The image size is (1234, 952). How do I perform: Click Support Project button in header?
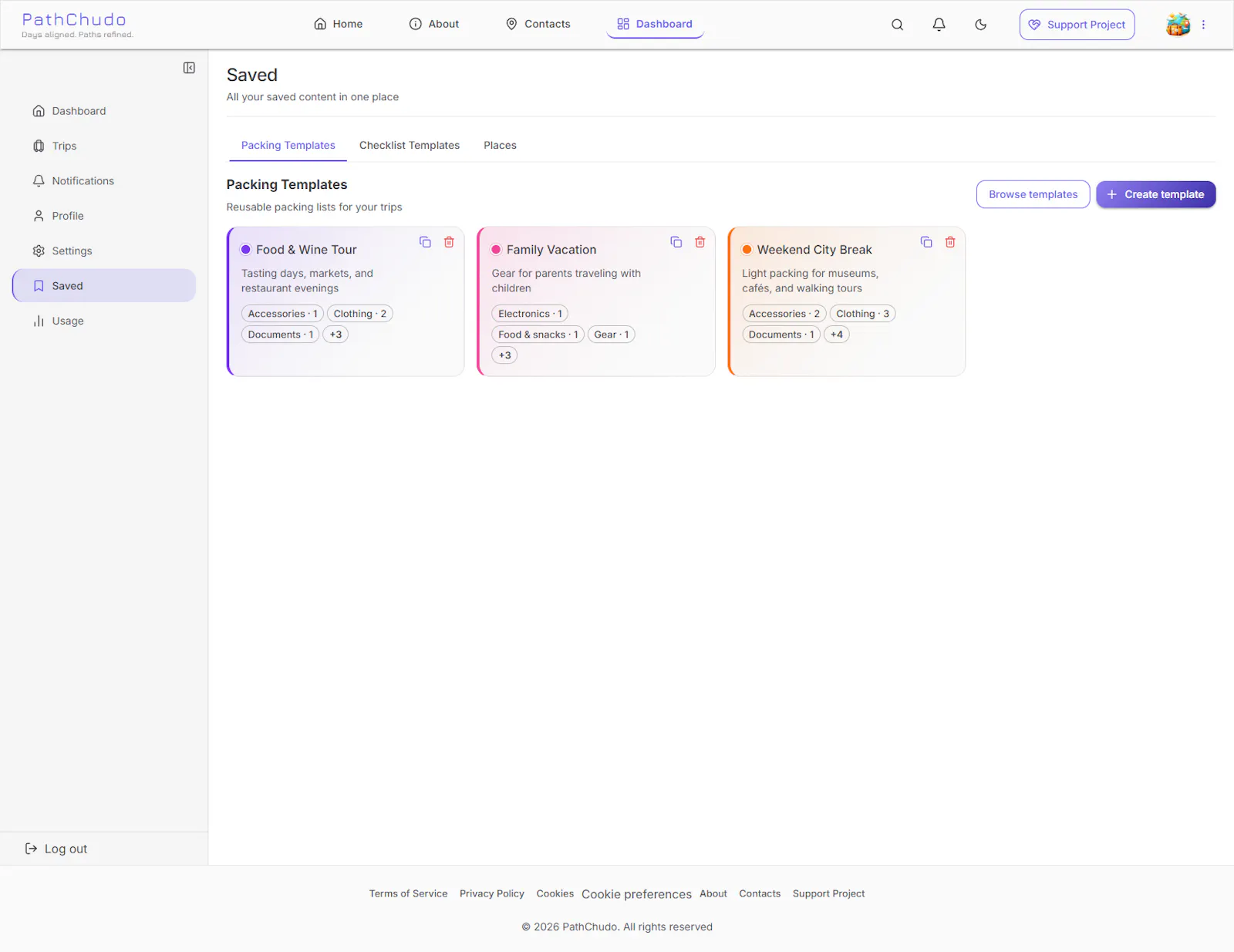tap(1077, 25)
